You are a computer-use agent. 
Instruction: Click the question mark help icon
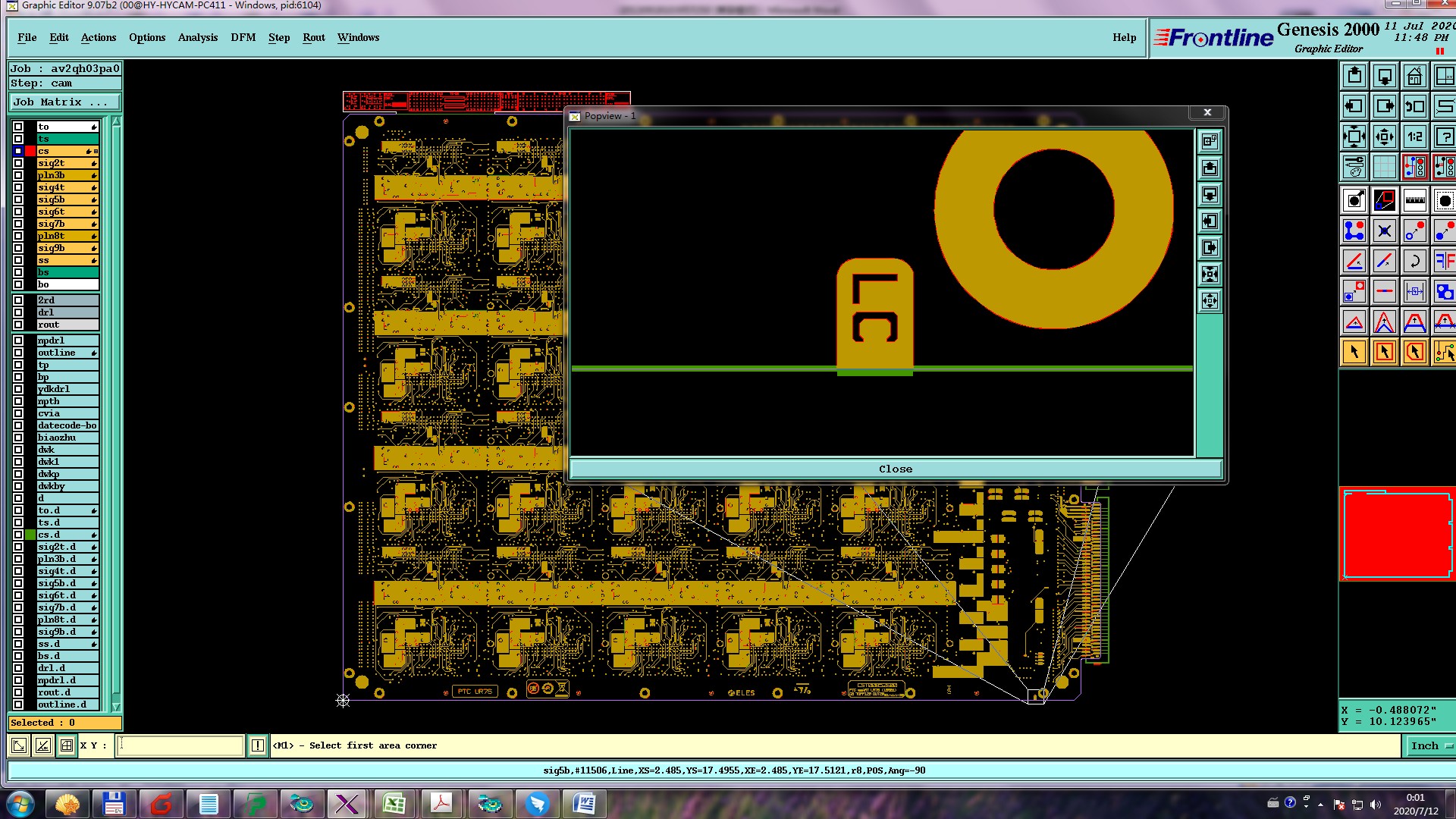(1444, 136)
